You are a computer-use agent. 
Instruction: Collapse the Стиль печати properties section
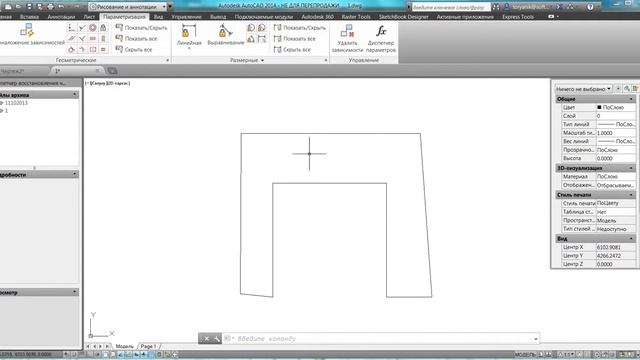pos(631,195)
